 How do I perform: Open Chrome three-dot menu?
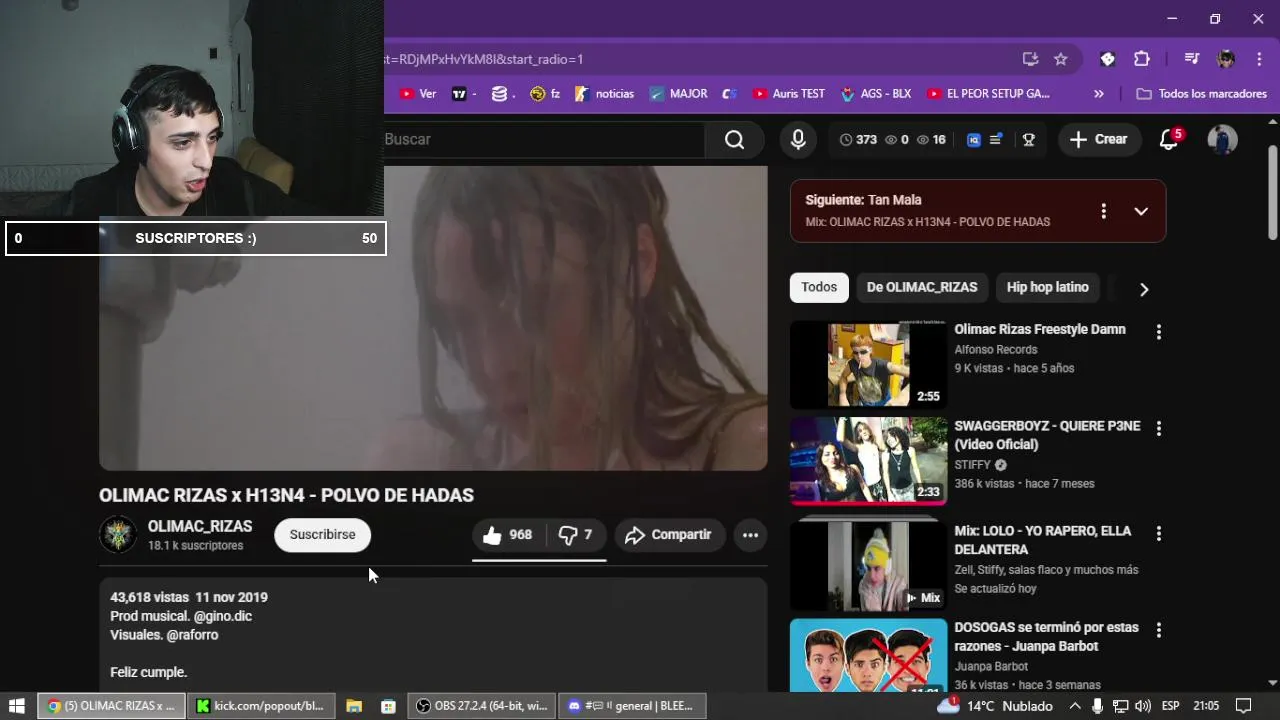(x=1259, y=59)
